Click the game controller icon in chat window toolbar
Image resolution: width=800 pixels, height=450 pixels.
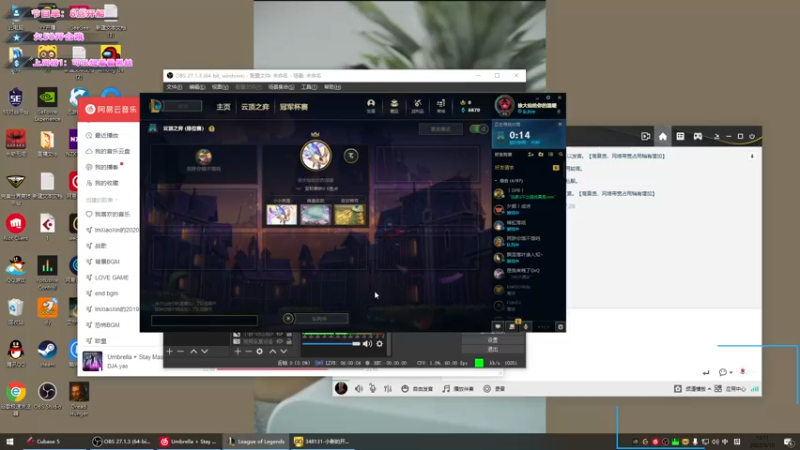pos(697,136)
